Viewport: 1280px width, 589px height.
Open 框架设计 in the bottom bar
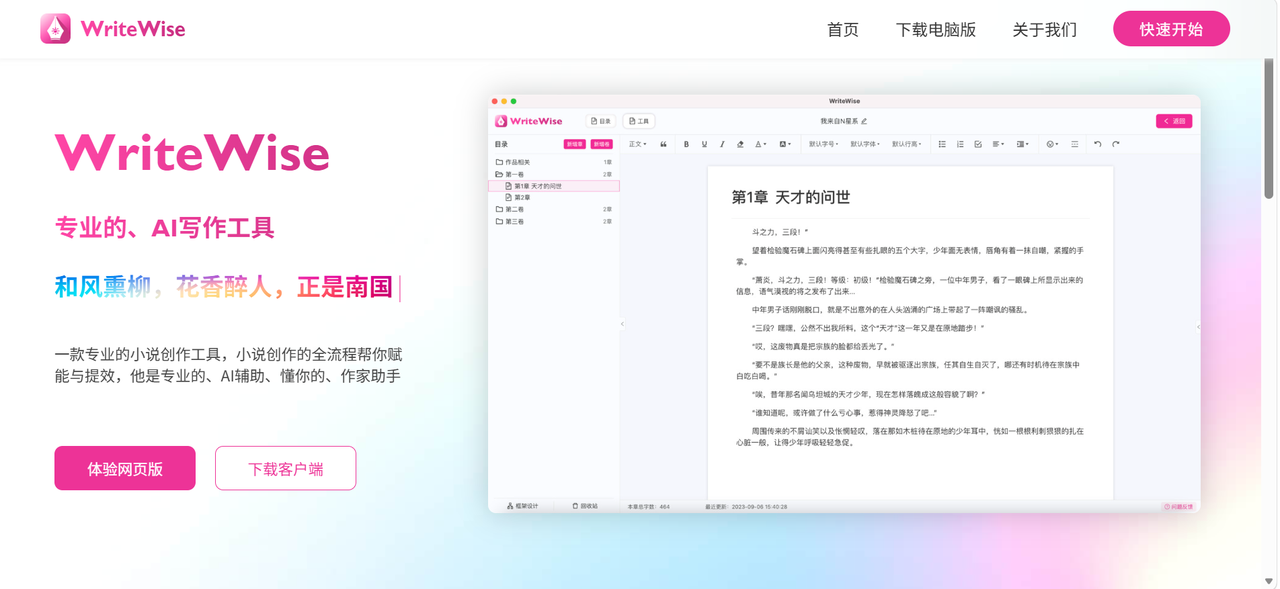522,506
